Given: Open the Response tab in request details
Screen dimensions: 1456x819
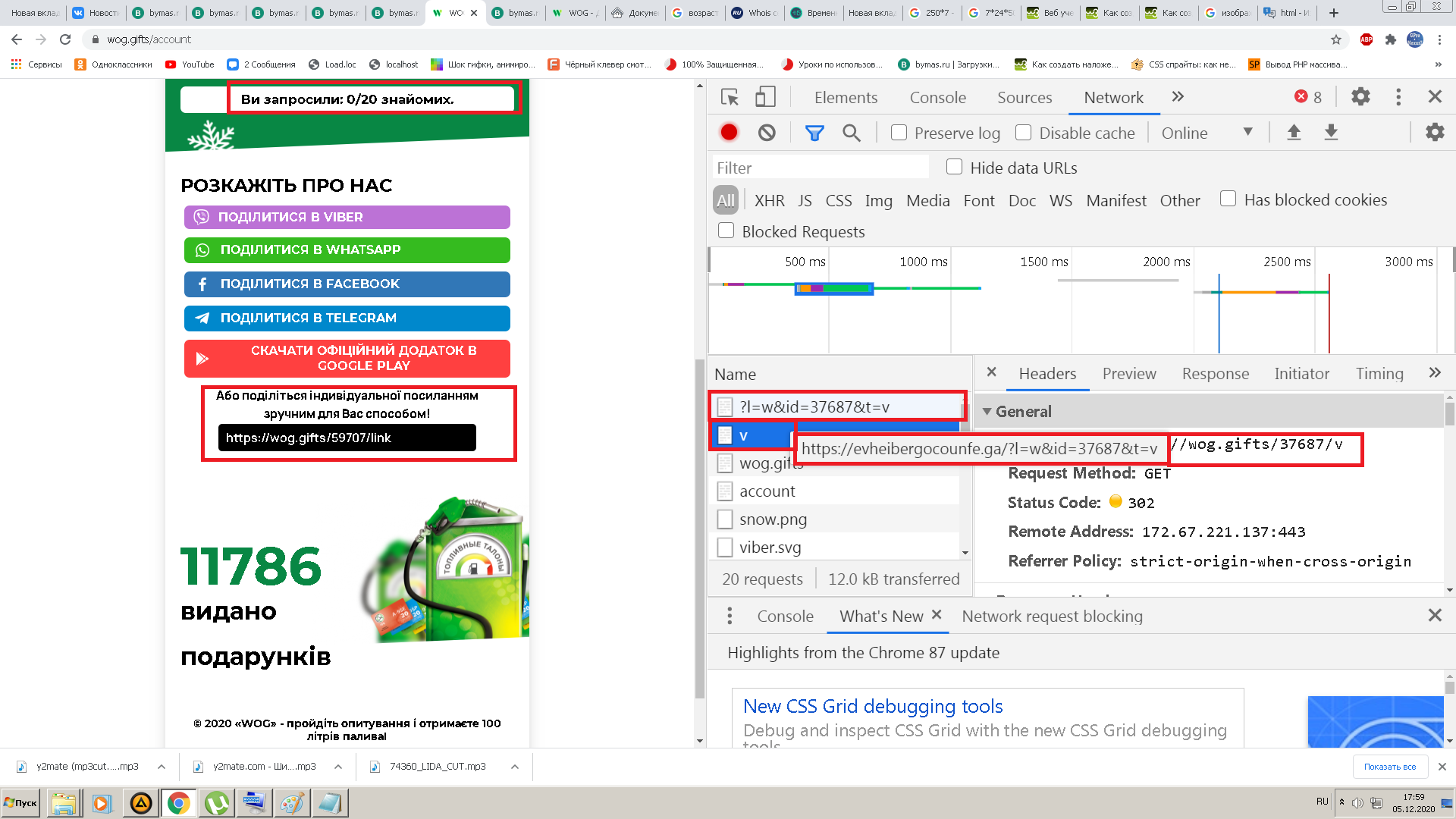Looking at the screenshot, I should 1215,373.
